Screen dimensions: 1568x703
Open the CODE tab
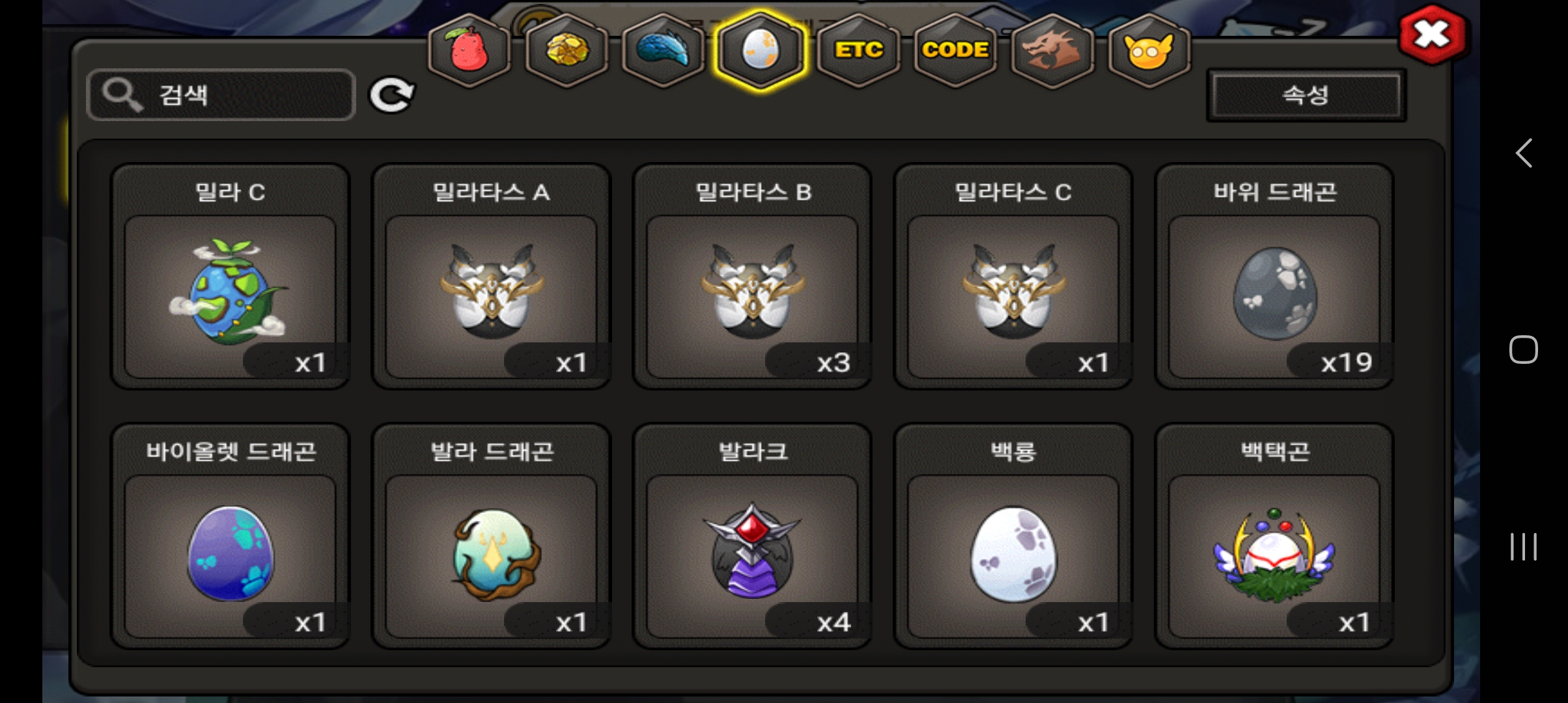pos(955,50)
